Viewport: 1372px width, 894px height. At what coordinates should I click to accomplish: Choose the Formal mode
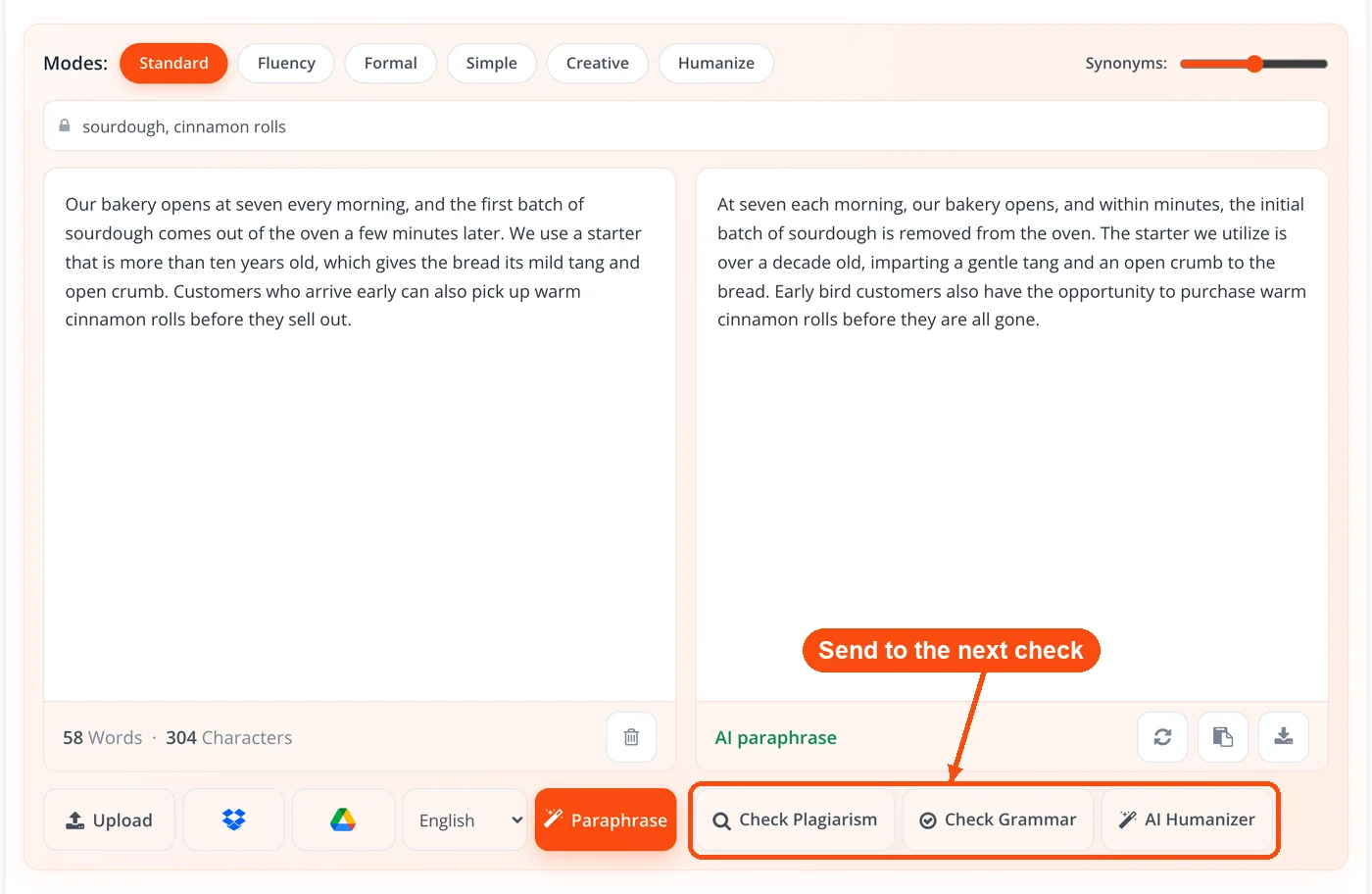390,63
